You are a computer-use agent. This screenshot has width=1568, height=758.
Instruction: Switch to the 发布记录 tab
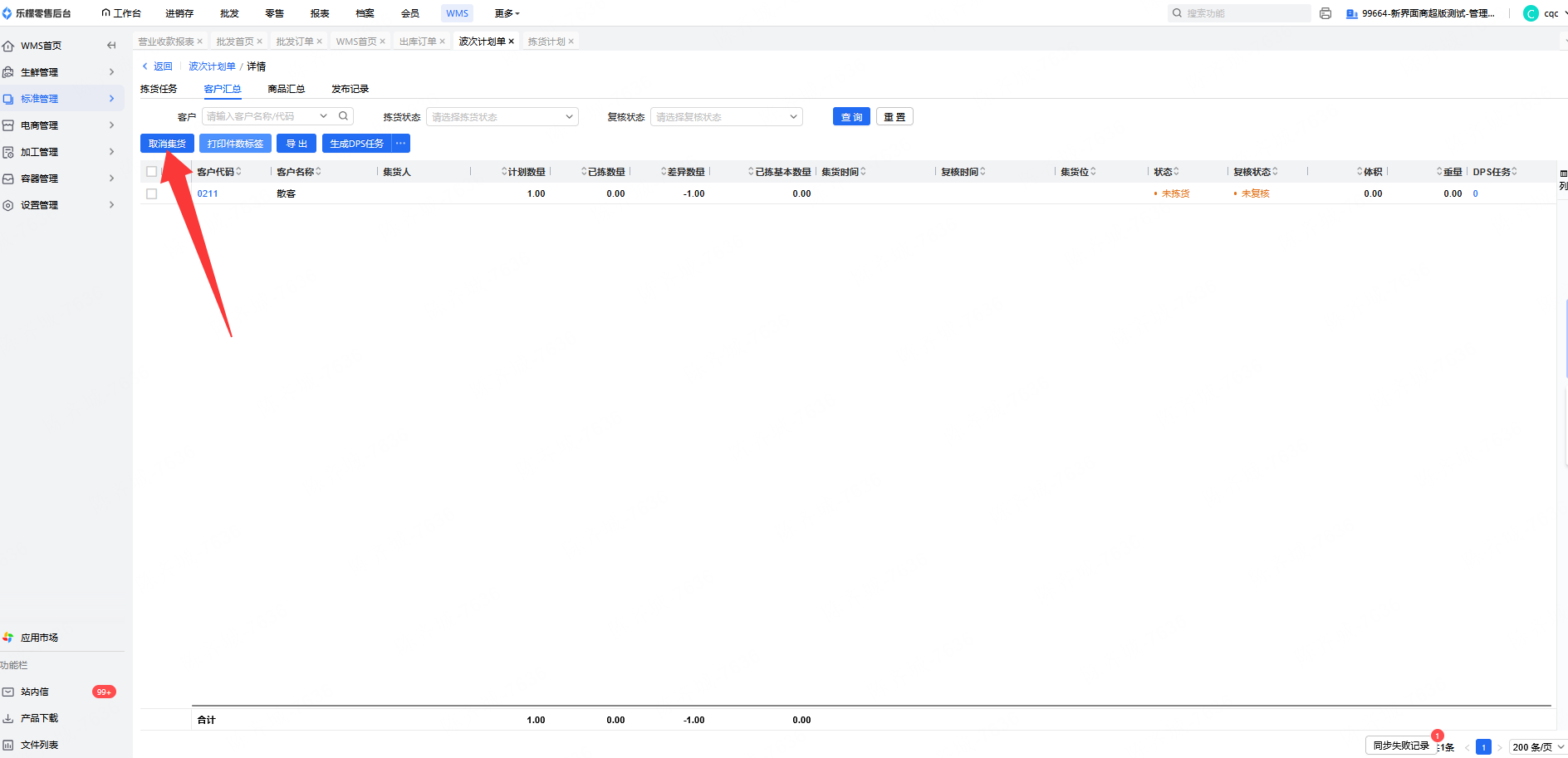pos(350,89)
